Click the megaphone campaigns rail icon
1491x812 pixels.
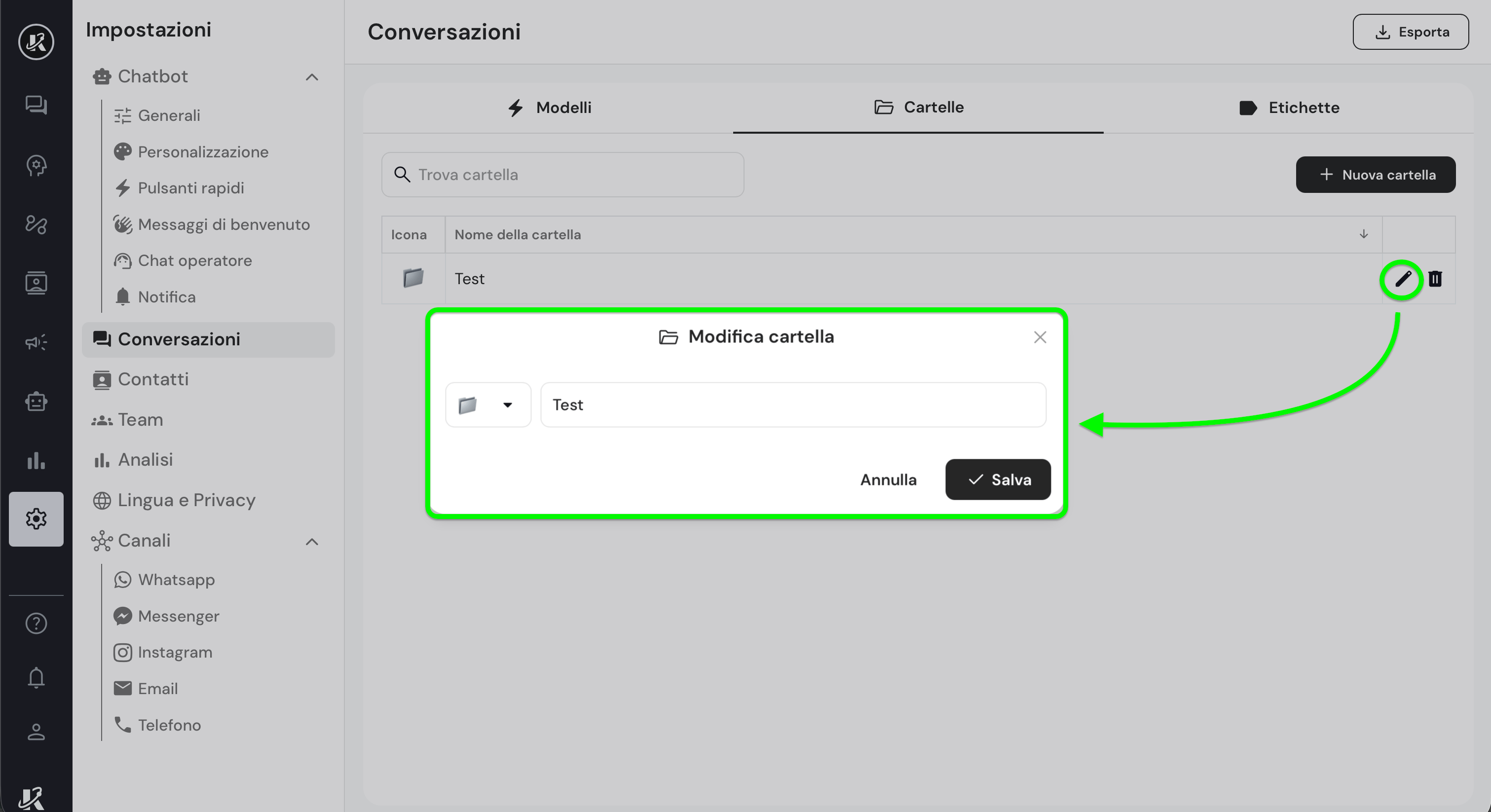(36, 342)
